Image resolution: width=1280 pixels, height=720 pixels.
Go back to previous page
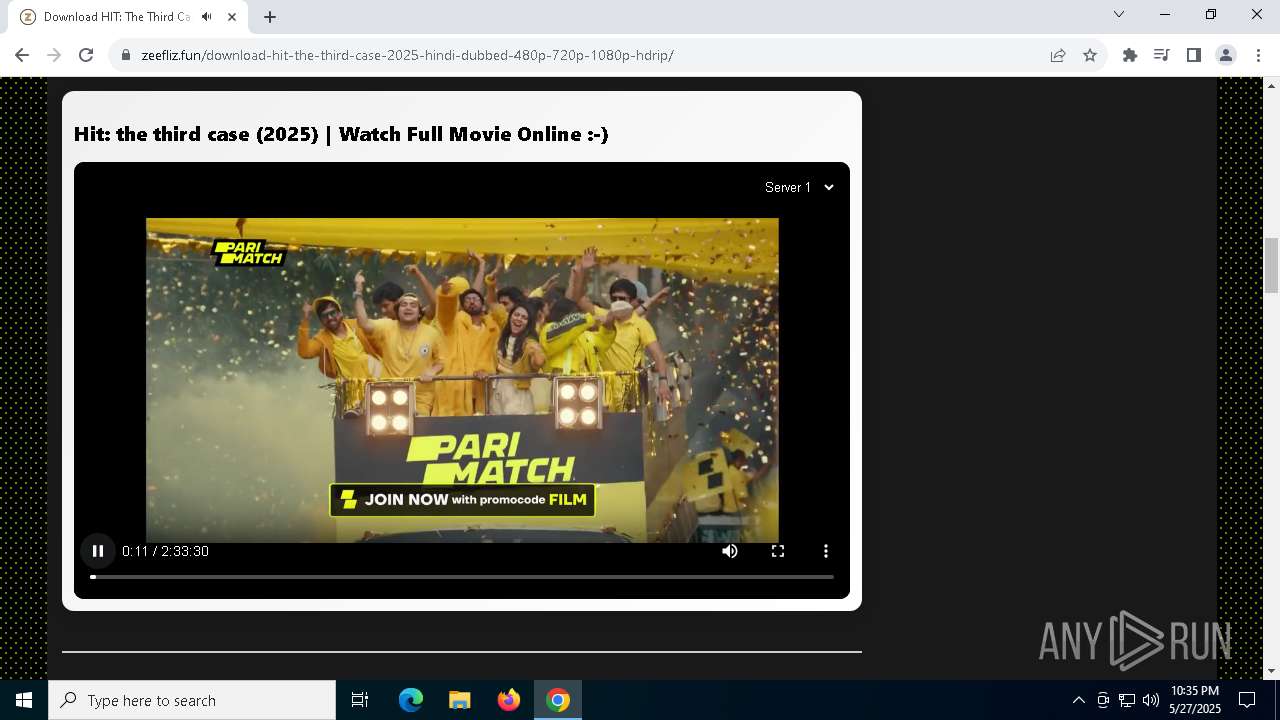point(22,55)
